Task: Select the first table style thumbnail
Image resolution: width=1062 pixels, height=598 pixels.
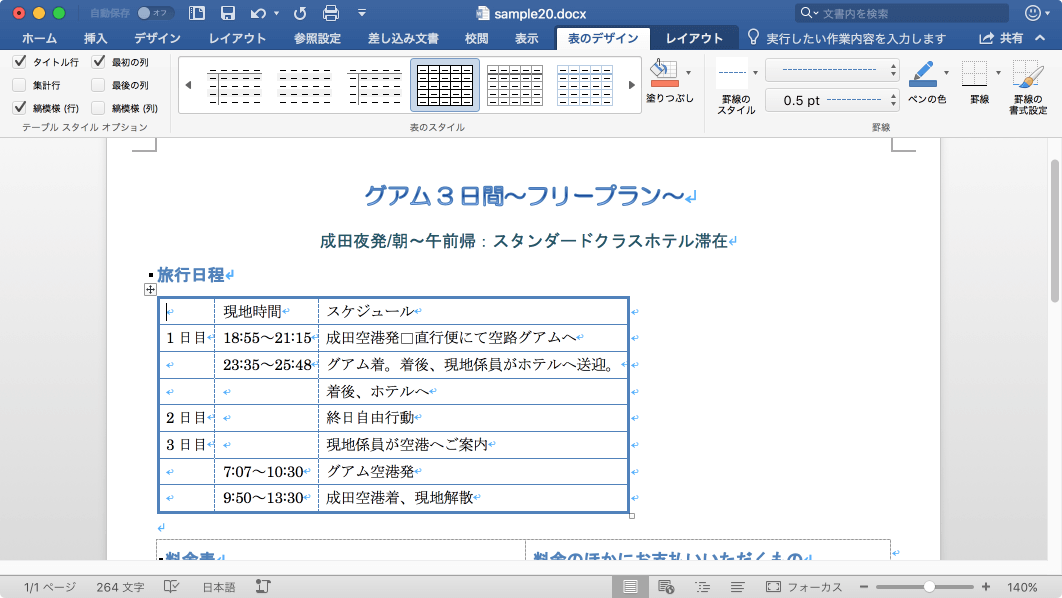Action: tap(234, 85)
